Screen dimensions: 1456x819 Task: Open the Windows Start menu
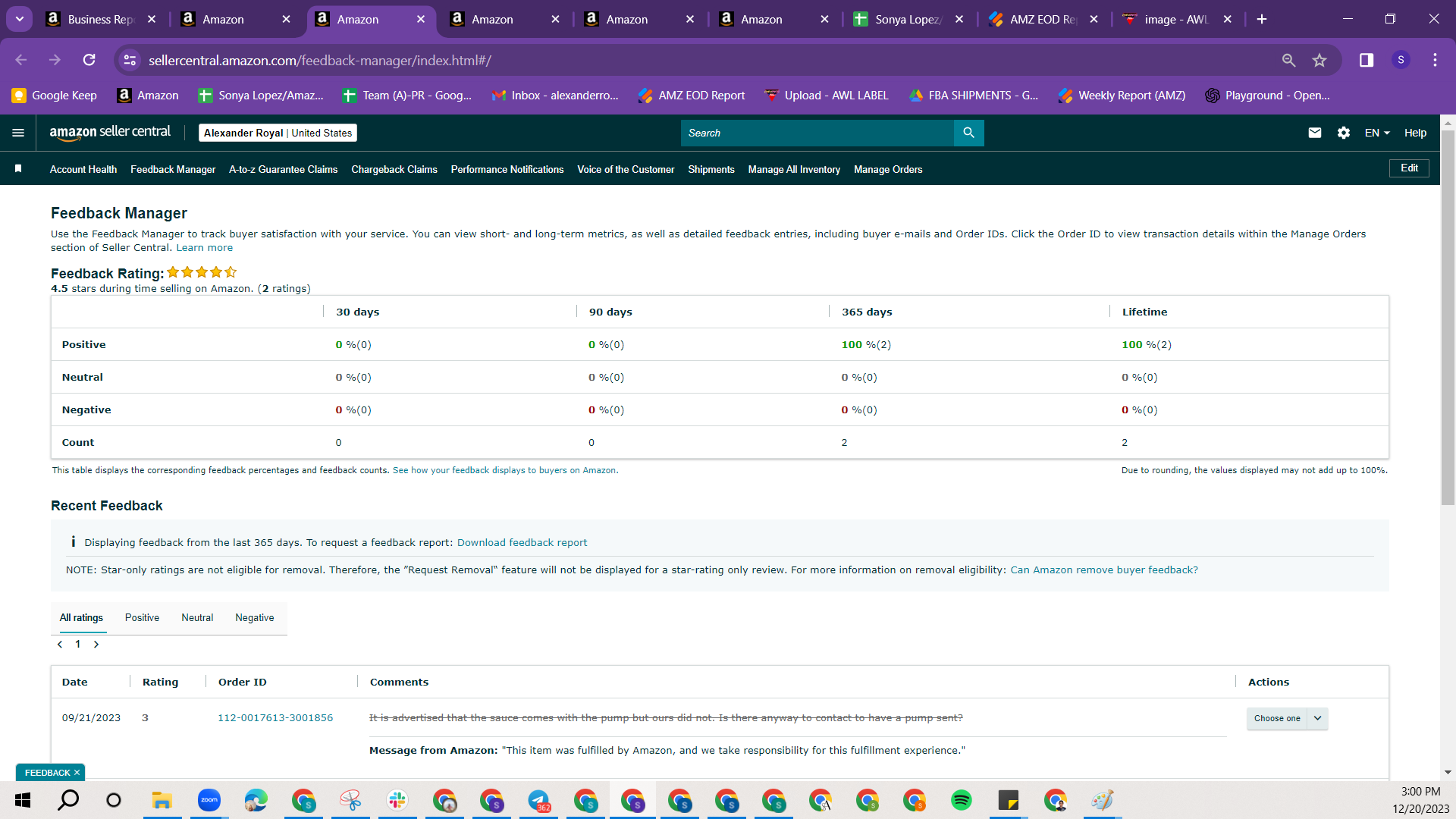pos(23,800)
